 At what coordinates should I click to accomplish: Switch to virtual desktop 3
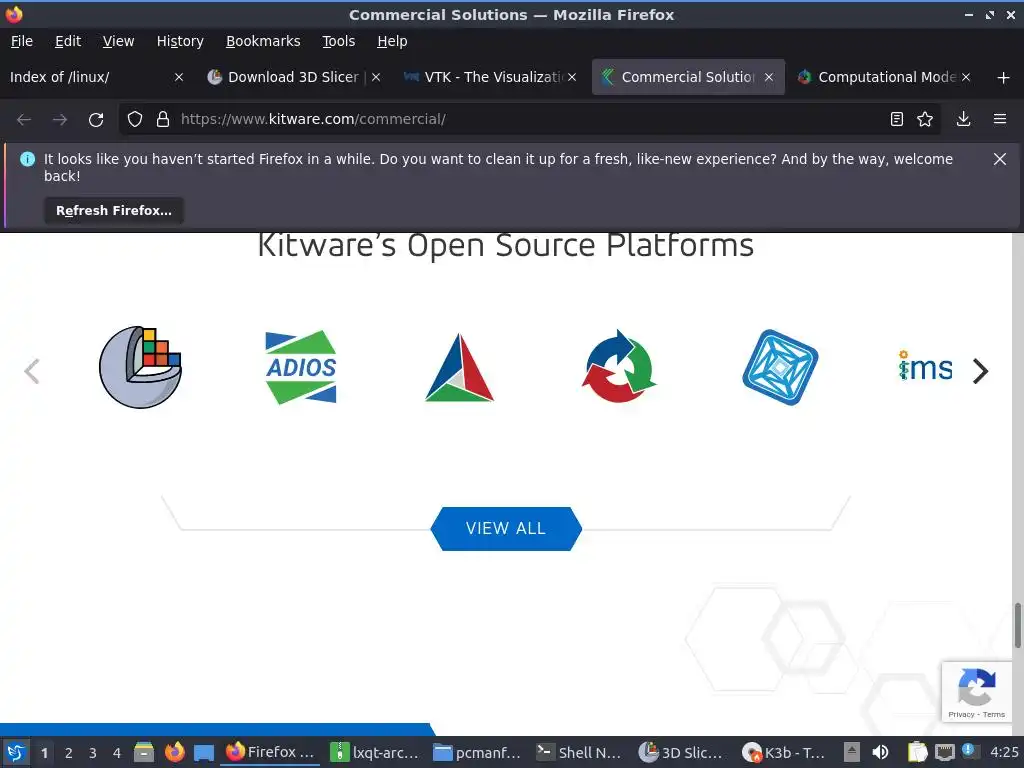pyautogui.click(x=93, y=753)
